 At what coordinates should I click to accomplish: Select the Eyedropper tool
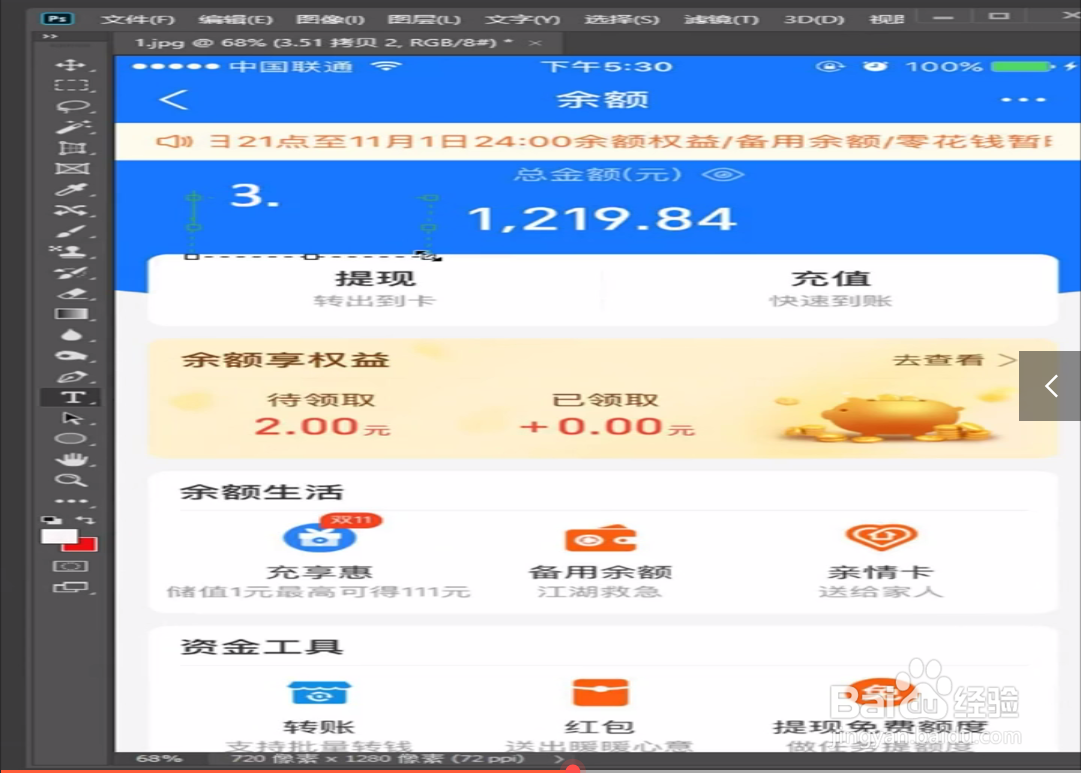pyautogui.click(x=71, y=189)
